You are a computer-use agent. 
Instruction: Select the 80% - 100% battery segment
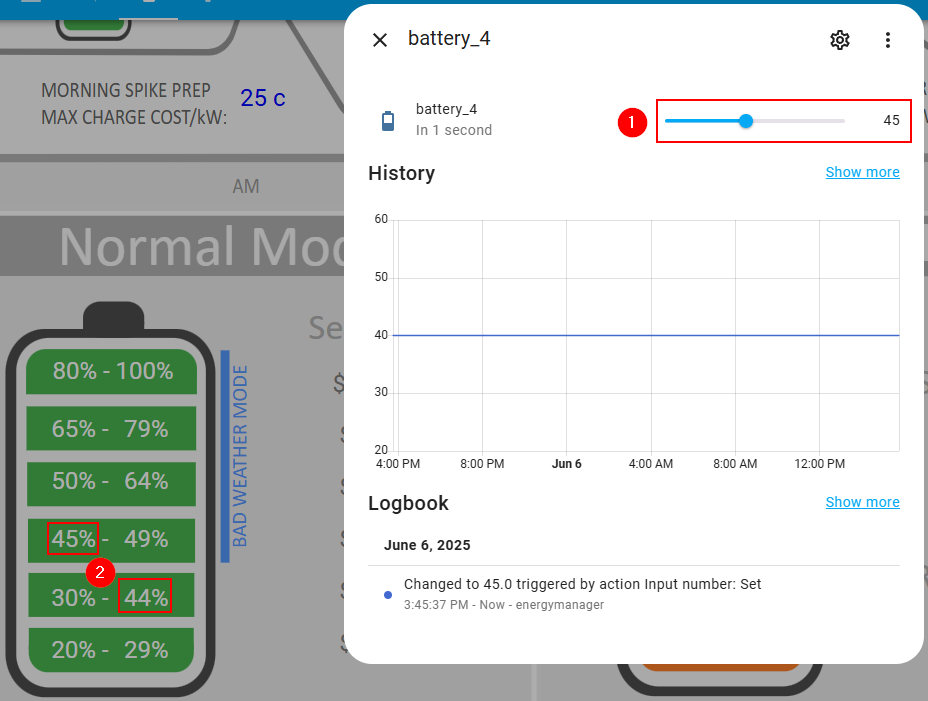click(111, 371)
